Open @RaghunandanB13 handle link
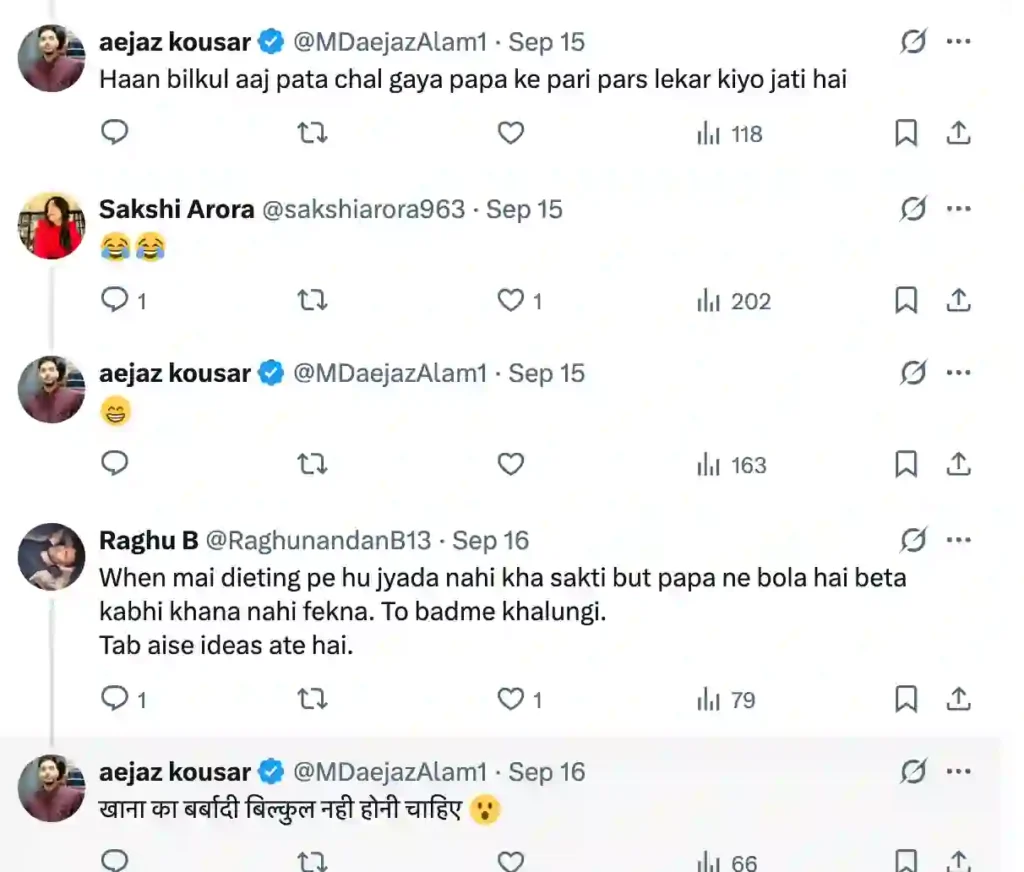The width and height of the screenshot is (1024, 872). tap(318, 540)
